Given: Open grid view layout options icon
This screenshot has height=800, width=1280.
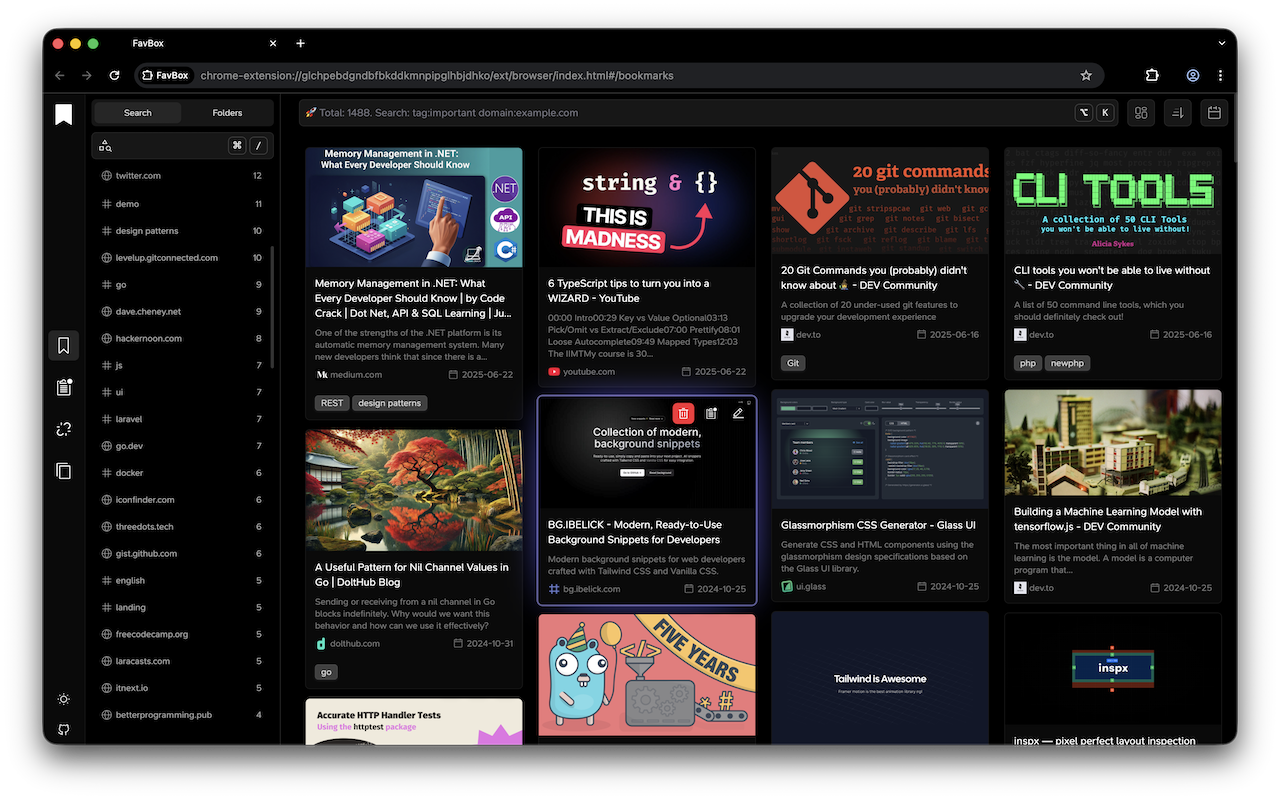Looking at the screenshot, I should pos(1140,112).
